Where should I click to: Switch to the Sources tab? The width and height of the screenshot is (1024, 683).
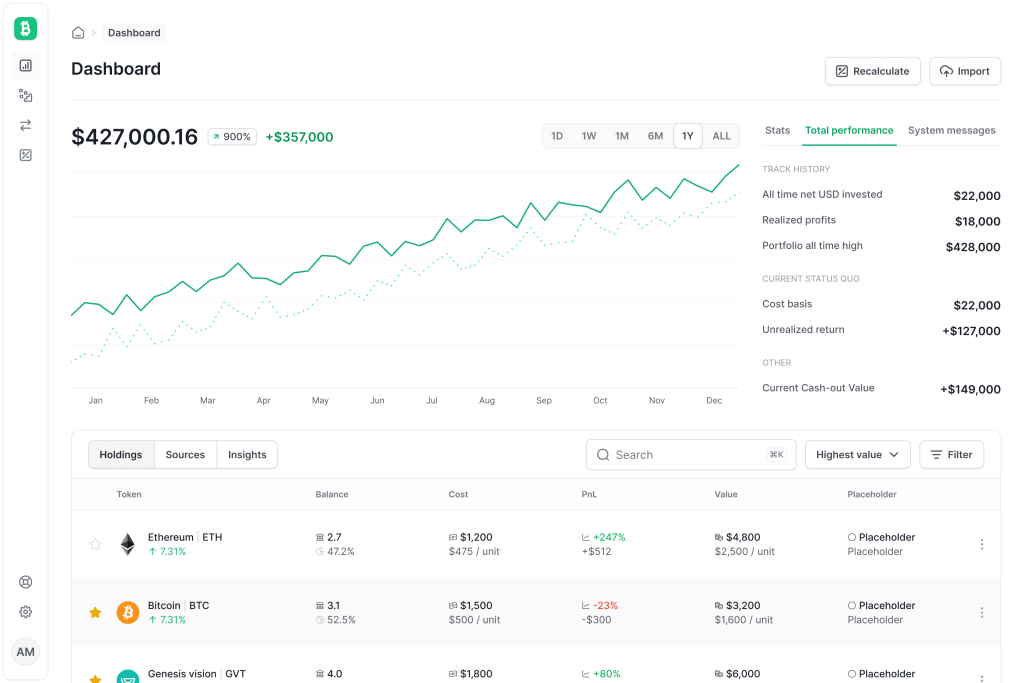(x=185, y=455)
